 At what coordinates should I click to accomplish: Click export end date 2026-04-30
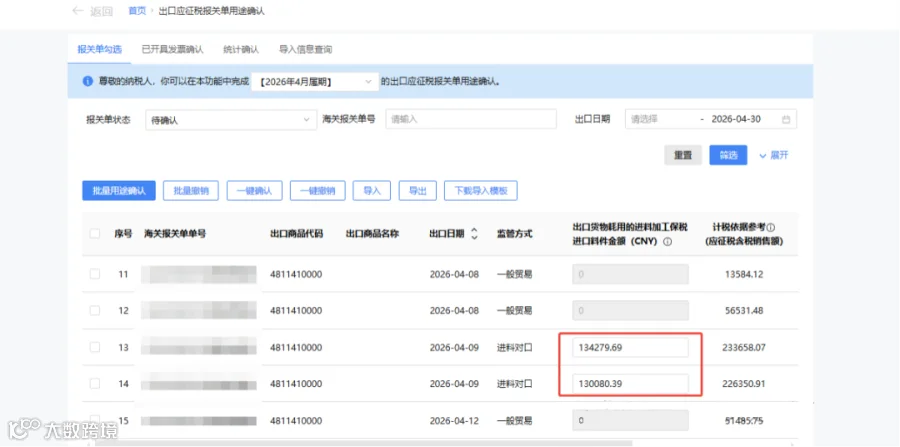[736, 119]
